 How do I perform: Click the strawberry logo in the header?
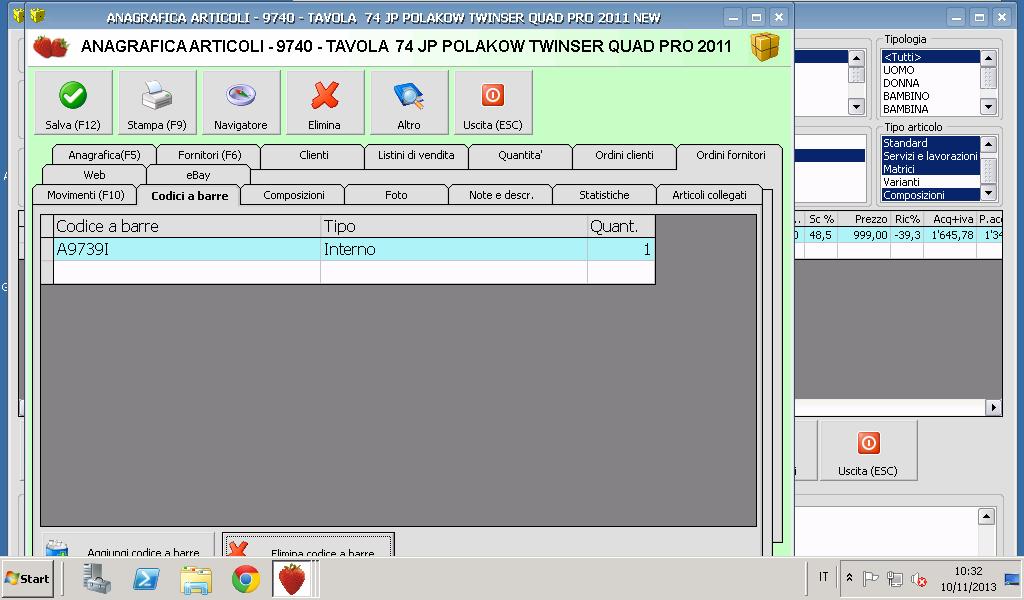[51, 47]
